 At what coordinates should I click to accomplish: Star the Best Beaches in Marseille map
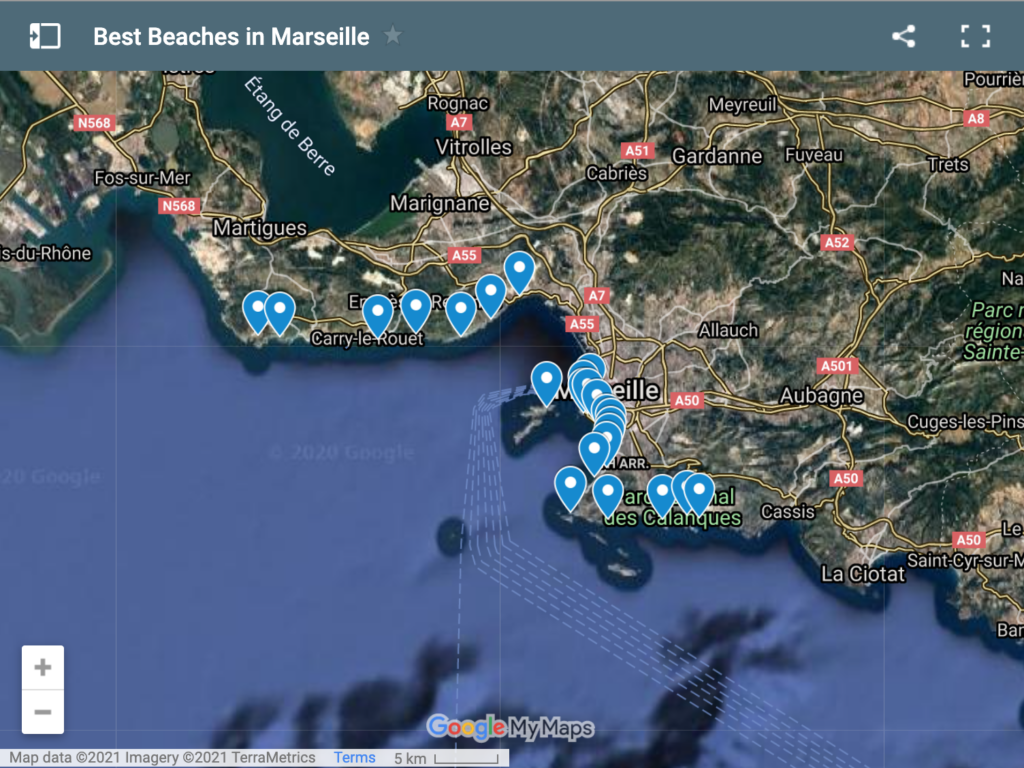392,35
